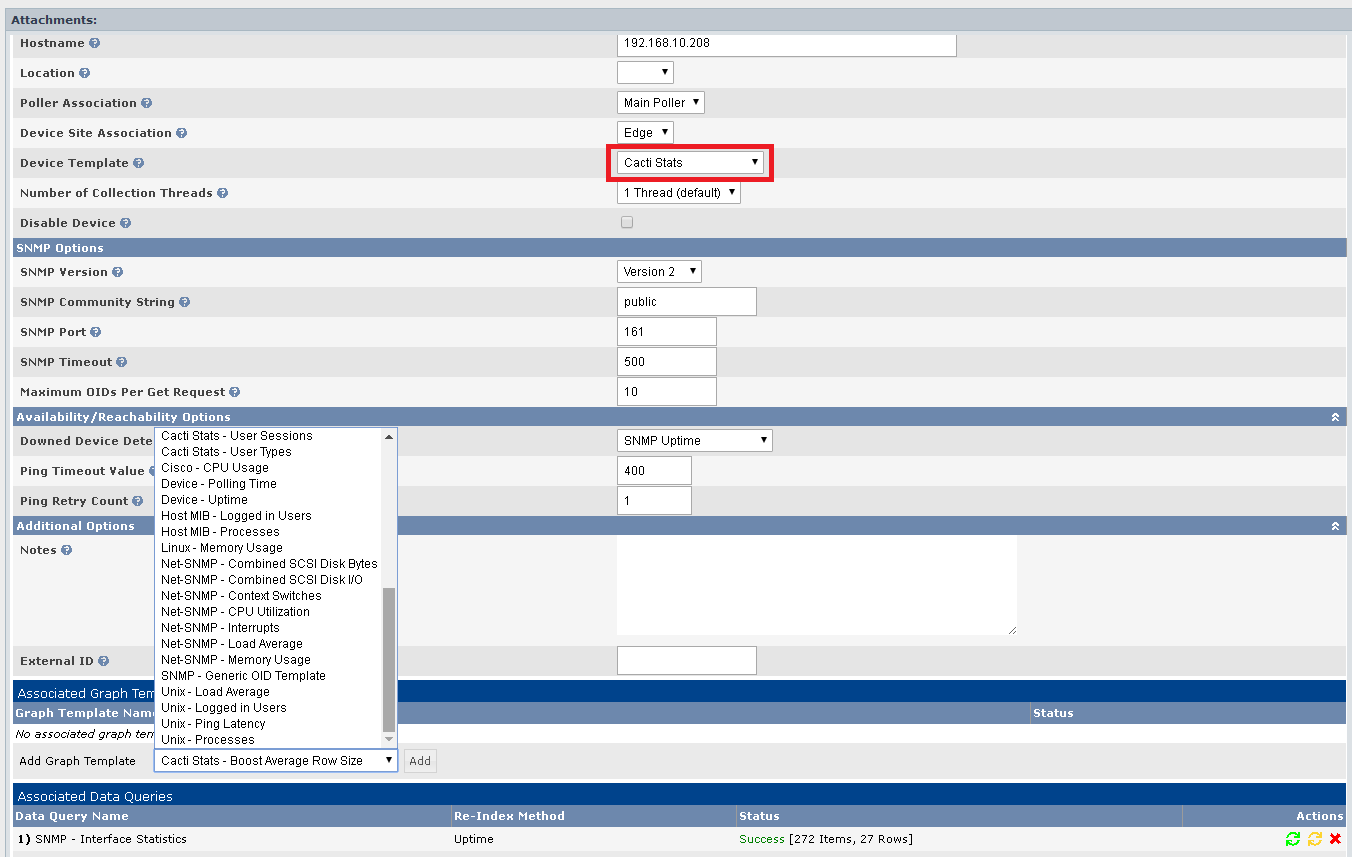Click the help icon beside SNMP Port
This screenshot has width=1352, height=857.
(95, 332)
